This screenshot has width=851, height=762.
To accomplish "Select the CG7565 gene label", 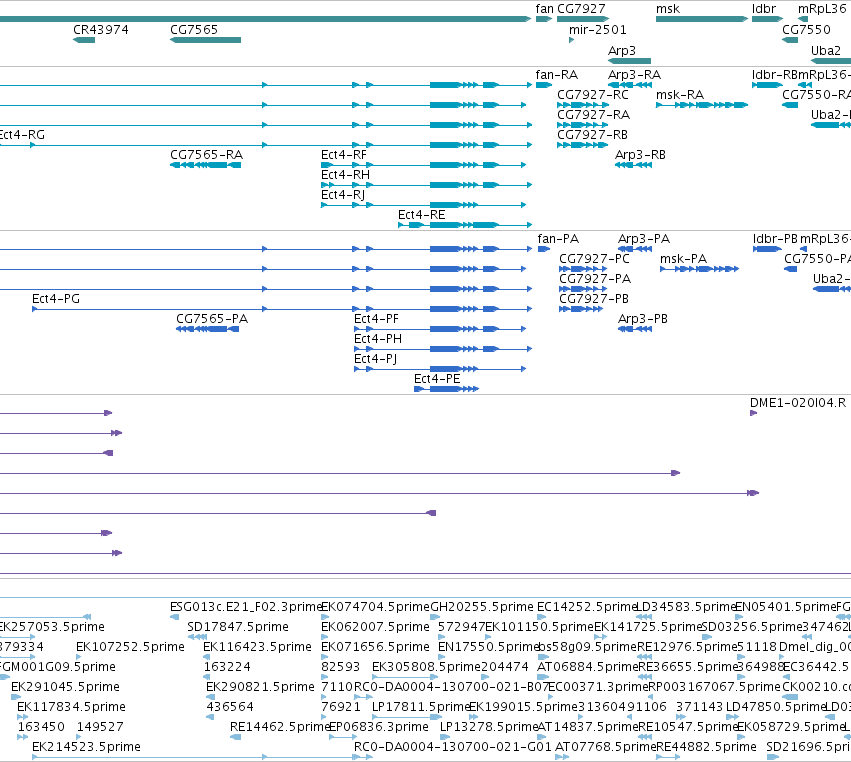I will 194,29.
